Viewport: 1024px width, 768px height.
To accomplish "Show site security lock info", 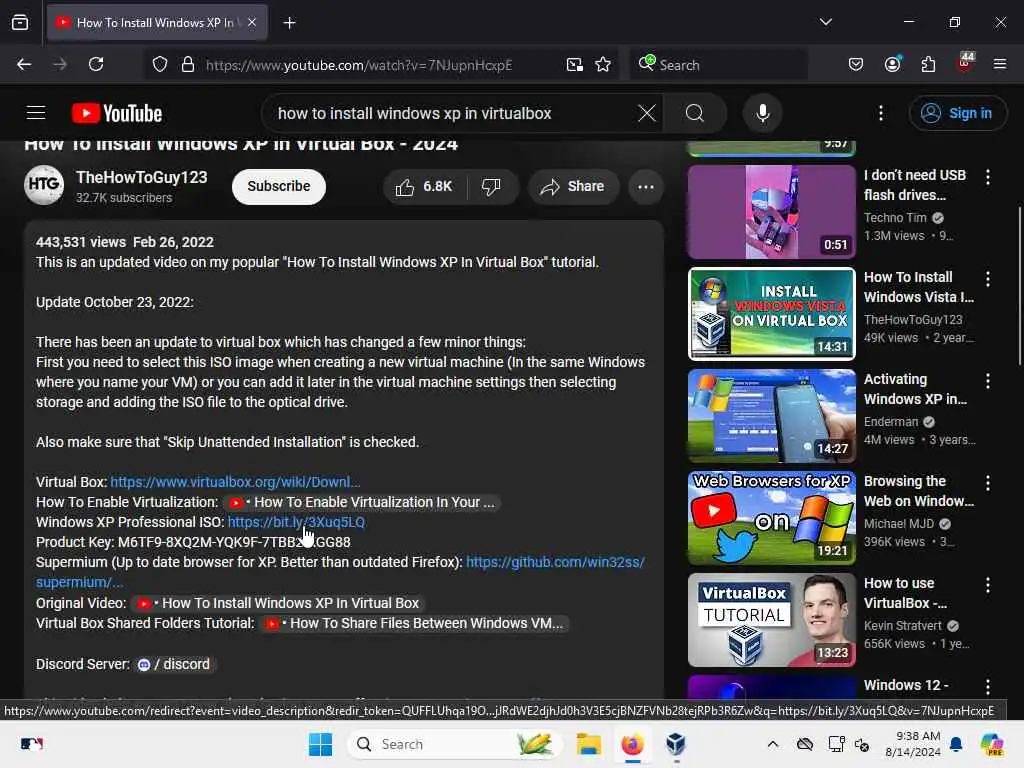I will (188, 64).
